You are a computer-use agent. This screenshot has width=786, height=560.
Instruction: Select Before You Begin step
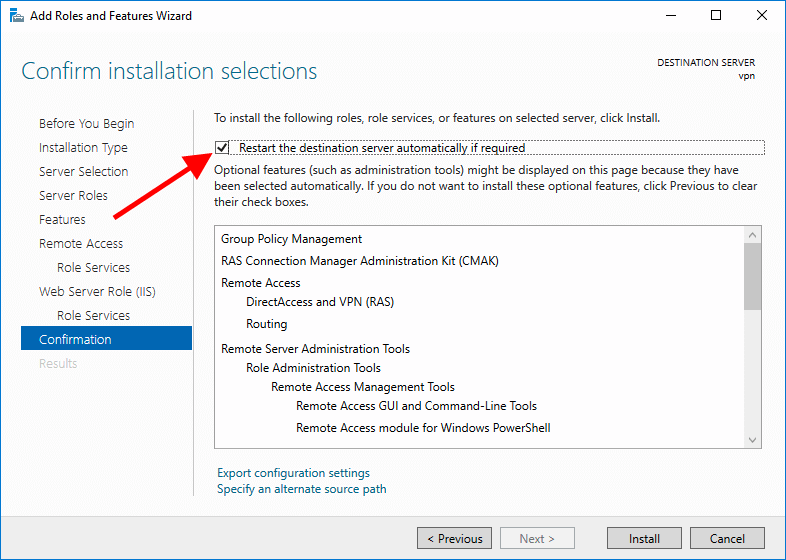coord(86,124)
